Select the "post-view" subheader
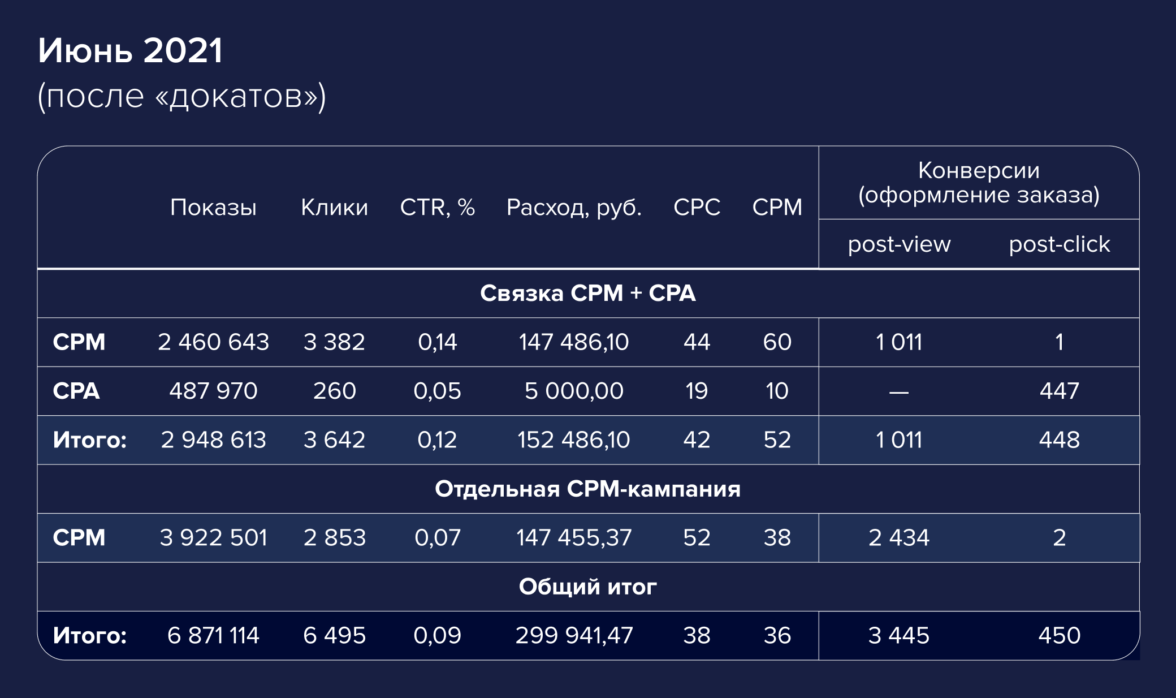 click(899, 245)
